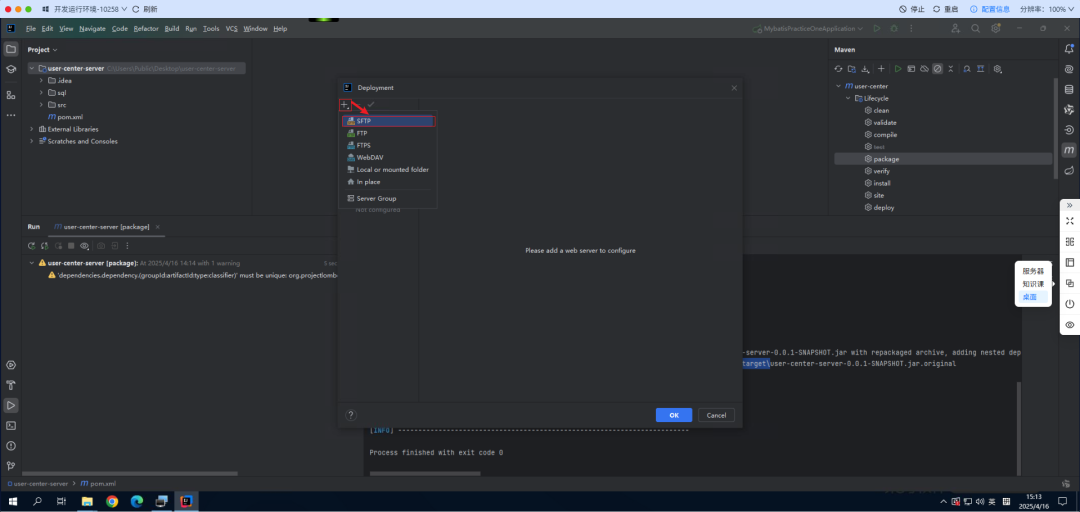Screen dimensions: 1080x512
Task: Toggle eye view option in Run toolbar
Action: pyautogui.click(x=84, y=245)
